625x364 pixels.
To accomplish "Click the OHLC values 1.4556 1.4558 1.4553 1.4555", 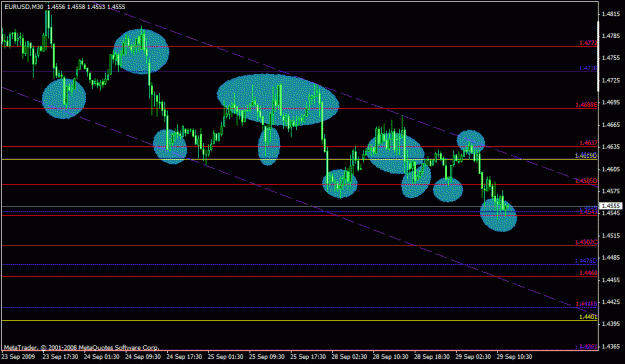I will tap(85, 7).
